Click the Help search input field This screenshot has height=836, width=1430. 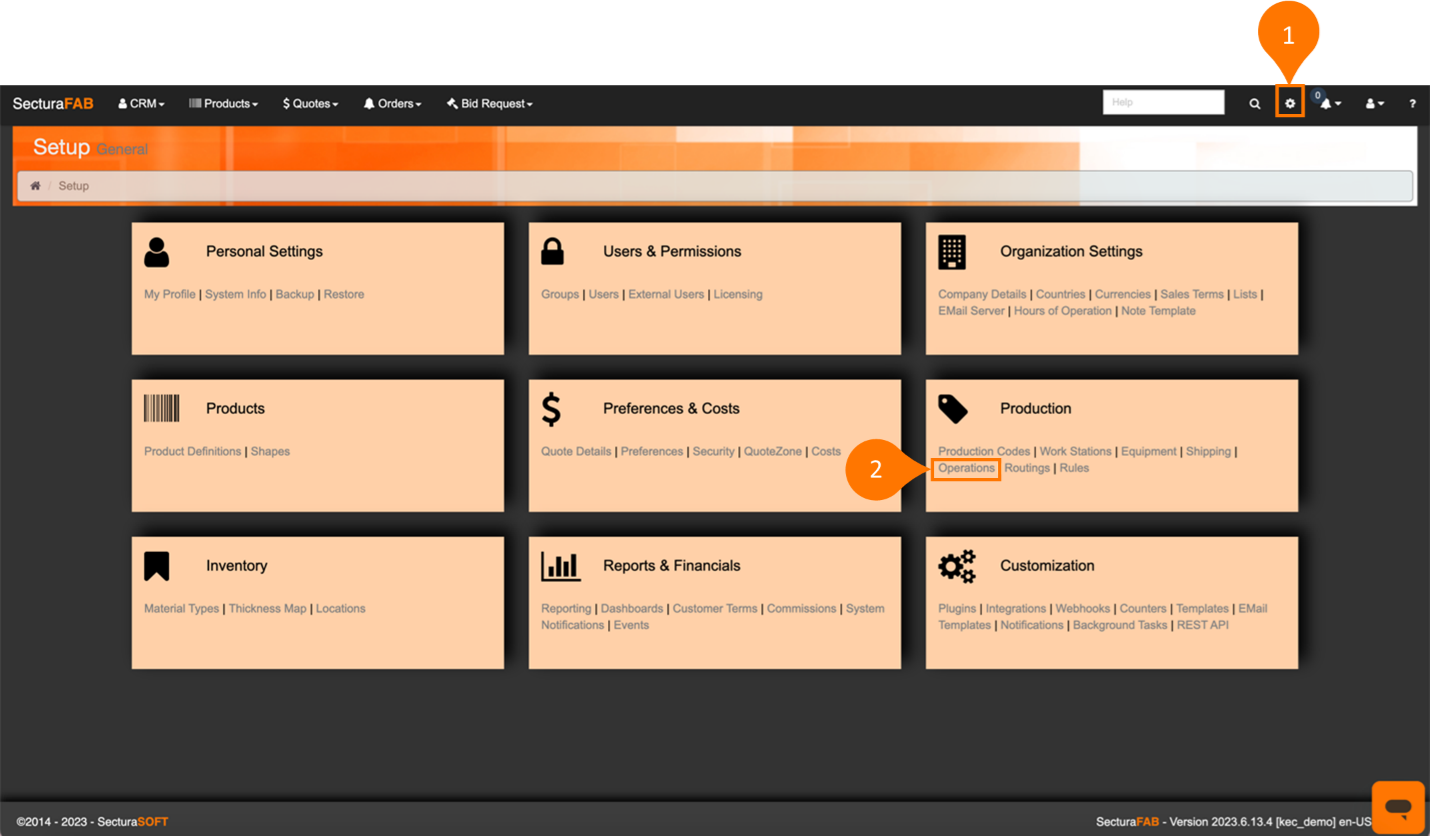[1163, 102]
